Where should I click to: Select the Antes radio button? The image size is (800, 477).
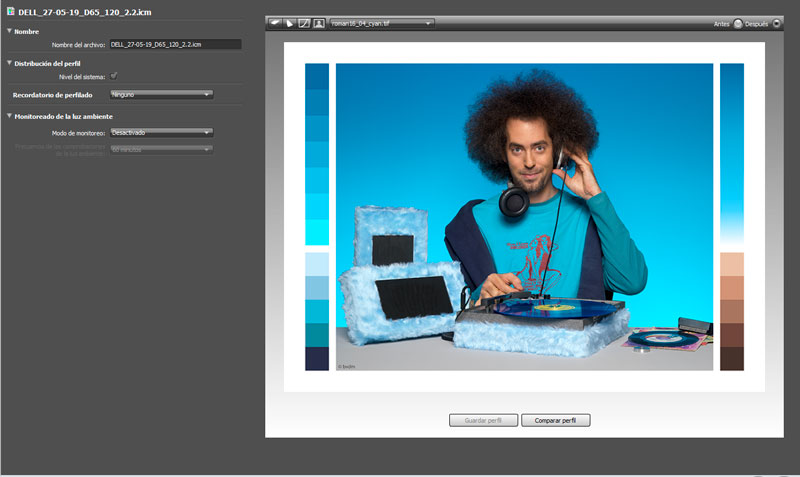737,23
